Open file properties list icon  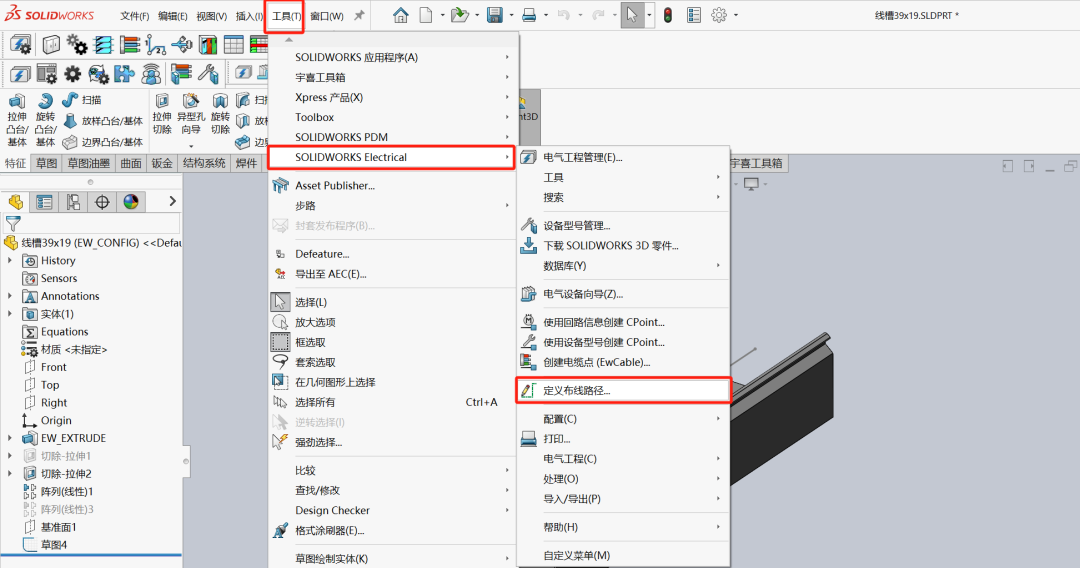pyautogui.click(x=694, y=15)
